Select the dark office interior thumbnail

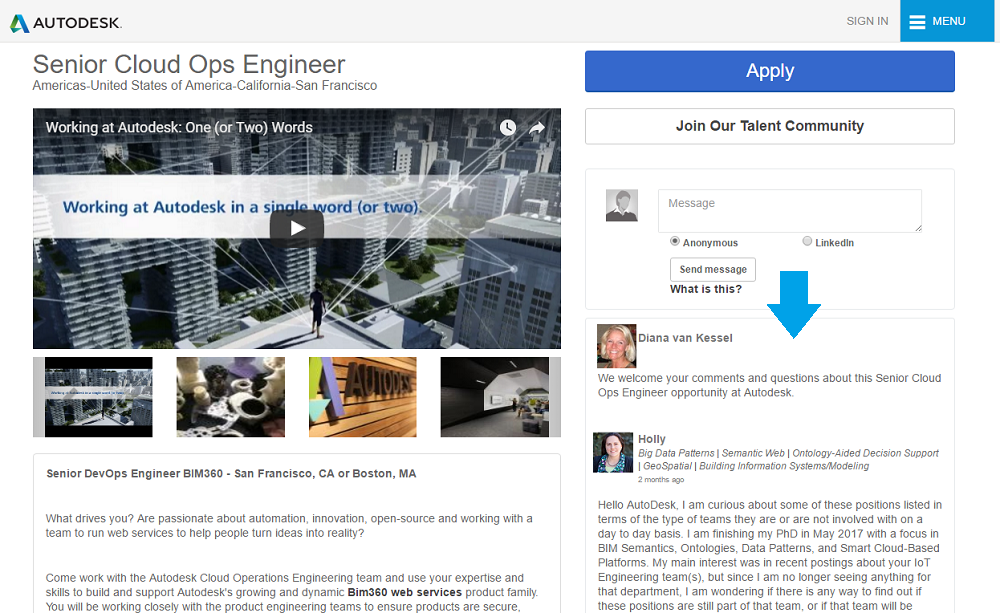tap(495, 397)
